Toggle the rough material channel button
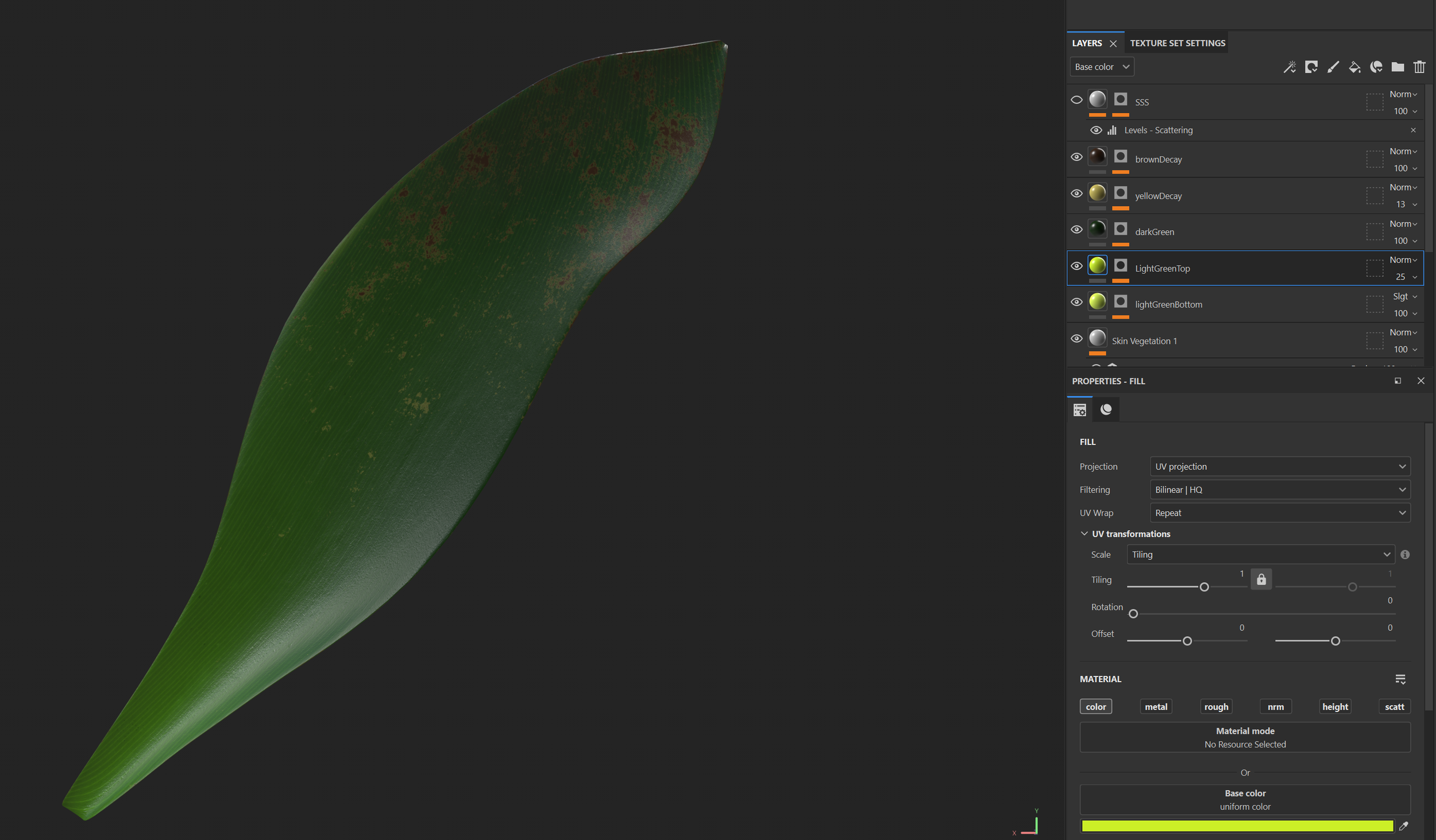This screenshot has width=1436, height=840. coord(1216,707)
